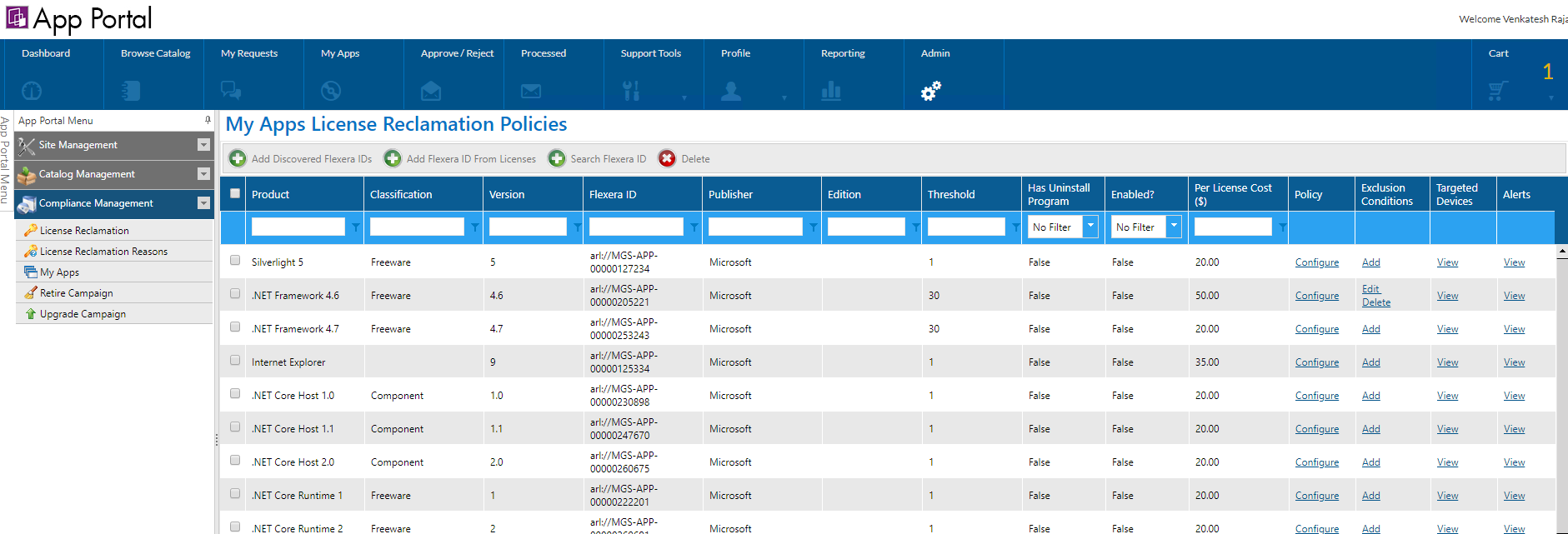Collapse the Compliance Management section arrow
This screenshot has width=1568, height=534.
tap(203, 203)
